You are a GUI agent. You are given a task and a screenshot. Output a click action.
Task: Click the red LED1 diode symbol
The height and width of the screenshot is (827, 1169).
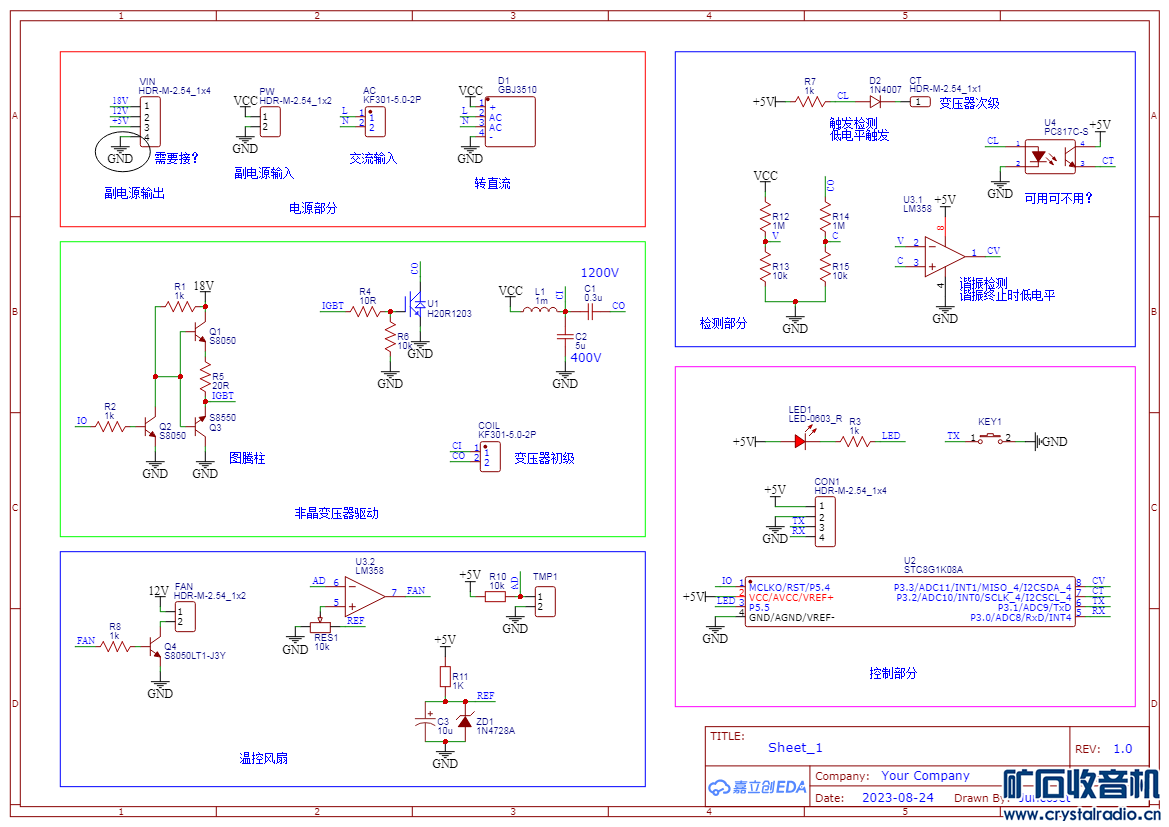800,441
